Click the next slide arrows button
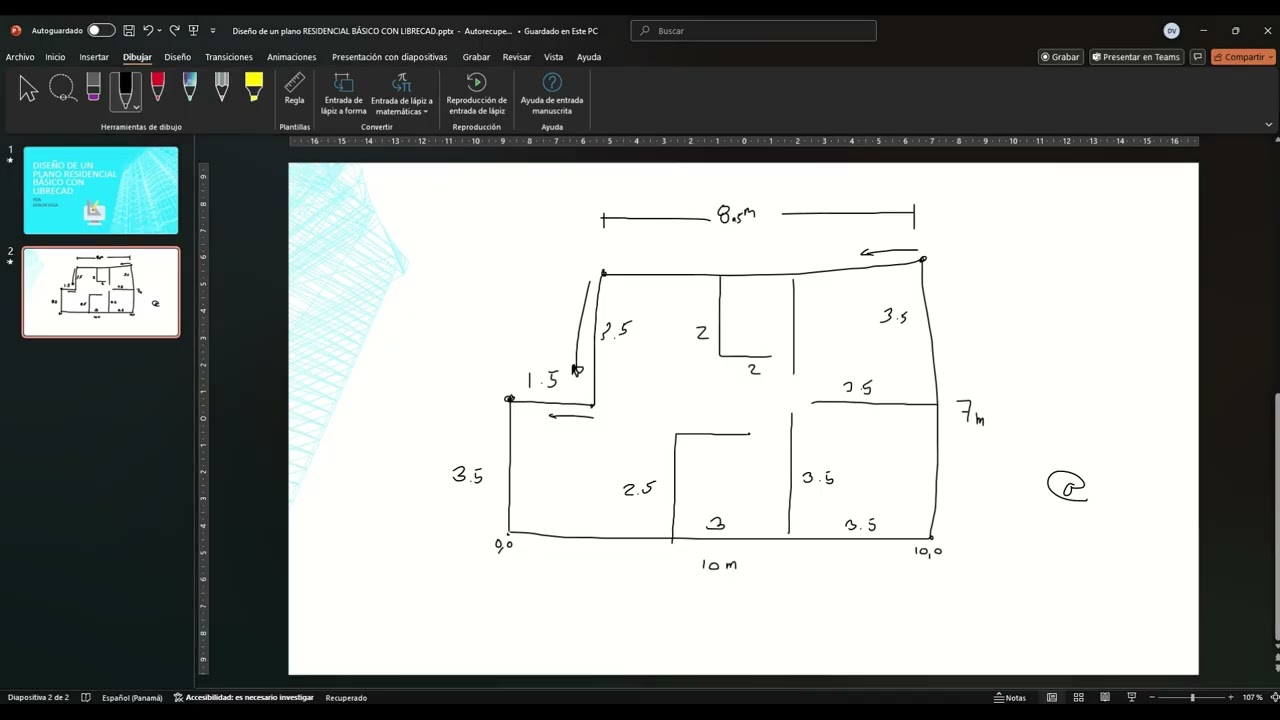1280x720 pixels. (1277, 668)
